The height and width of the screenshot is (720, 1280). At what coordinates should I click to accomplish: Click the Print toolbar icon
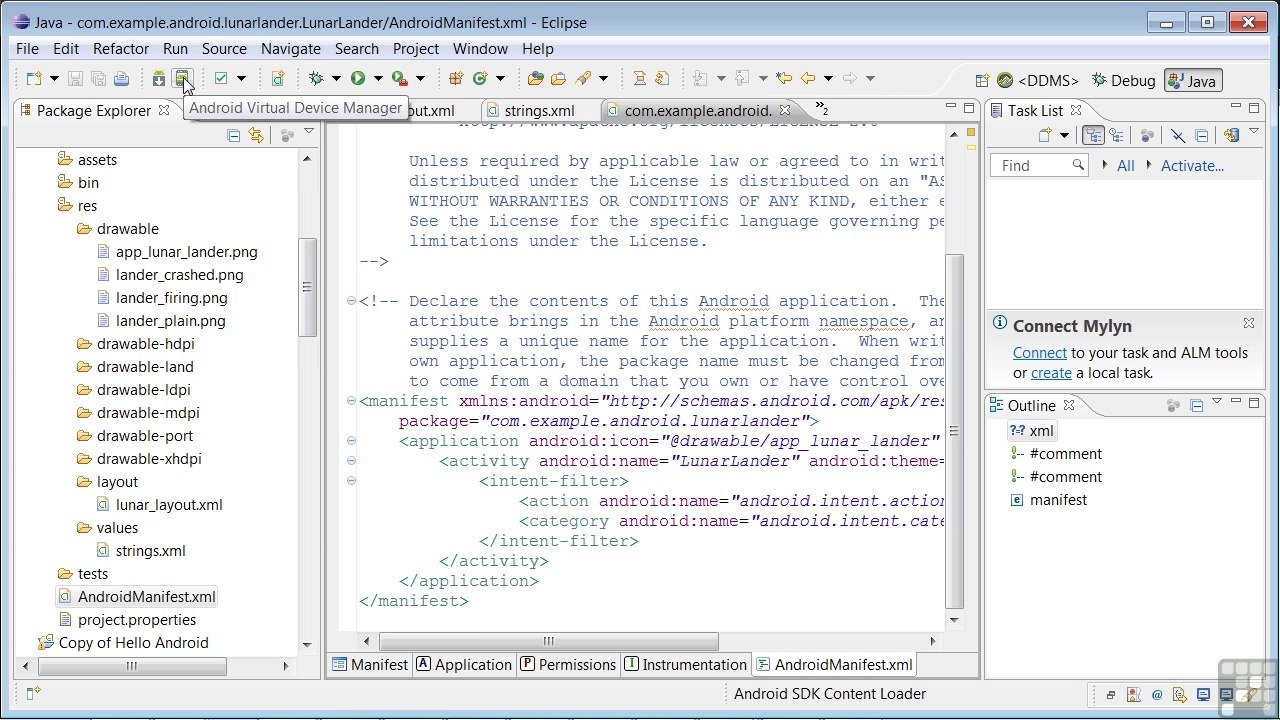coord(121,78)
